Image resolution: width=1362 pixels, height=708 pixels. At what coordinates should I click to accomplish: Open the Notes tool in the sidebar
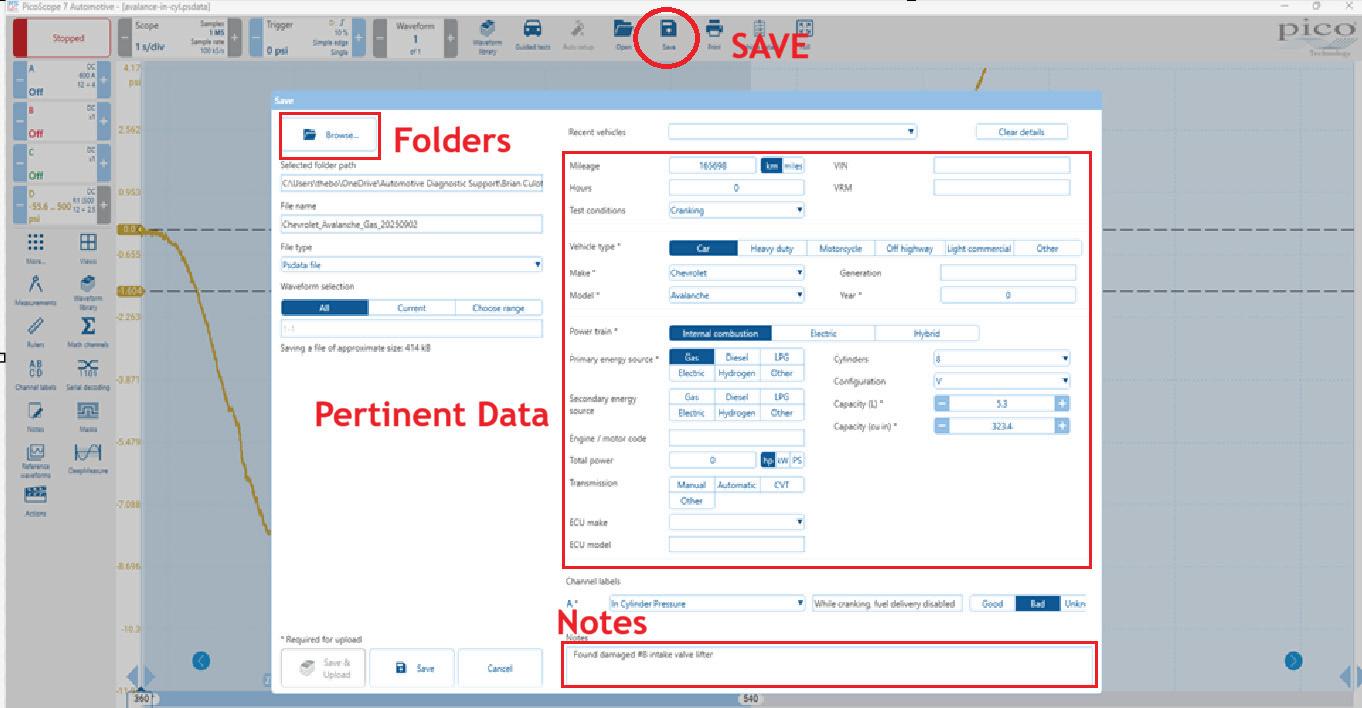(x=36, y=415)
